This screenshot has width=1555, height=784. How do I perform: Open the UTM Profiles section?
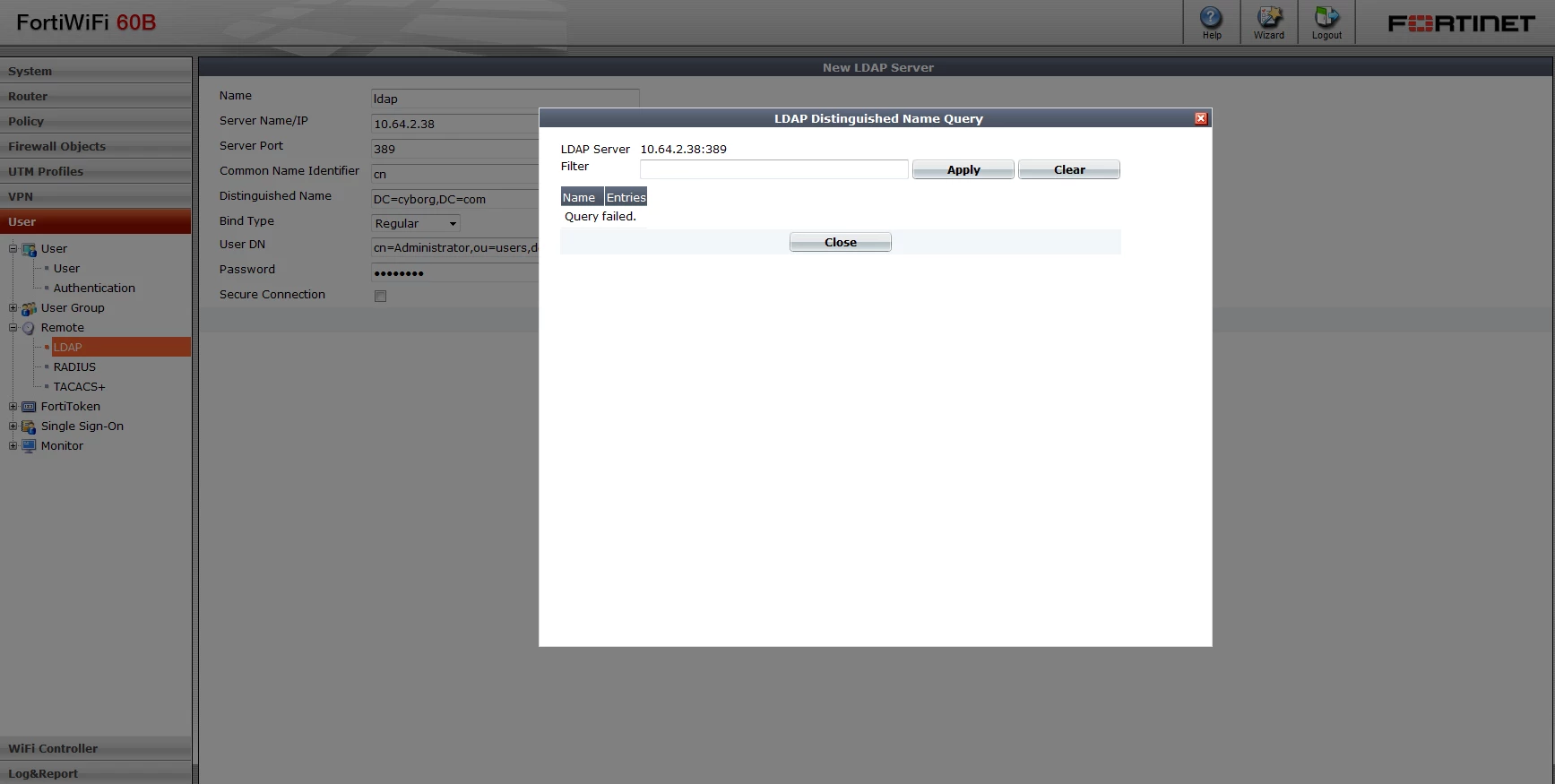[x=96, y=171]
